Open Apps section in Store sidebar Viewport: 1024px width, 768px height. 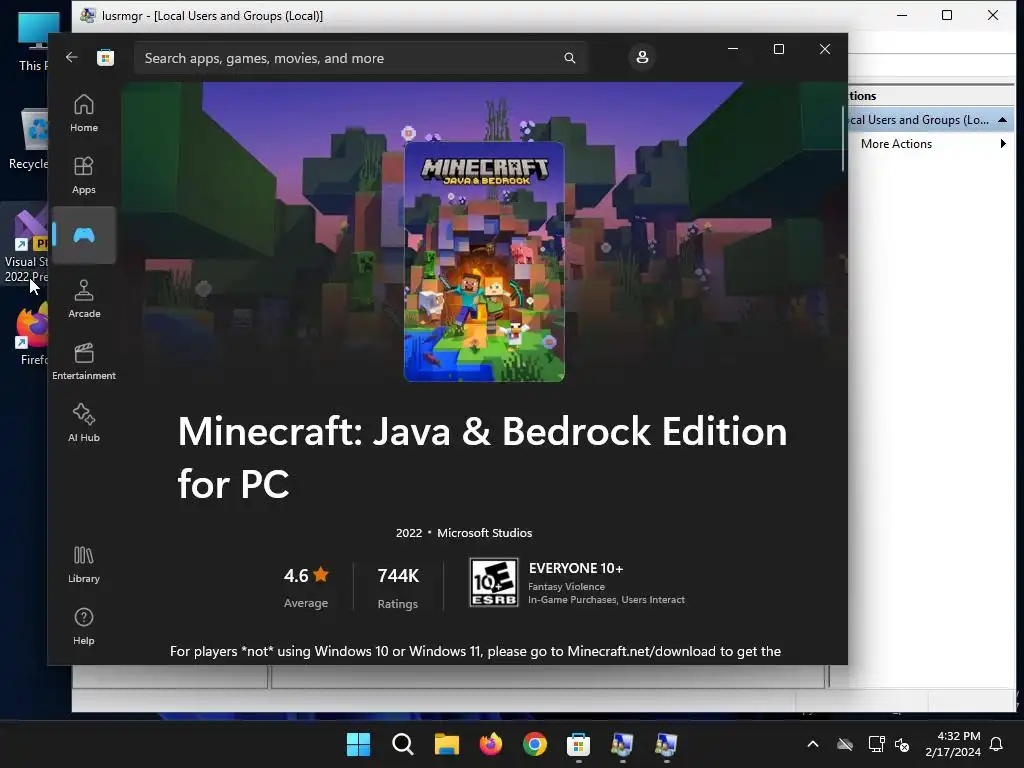[x=84, y=175]
